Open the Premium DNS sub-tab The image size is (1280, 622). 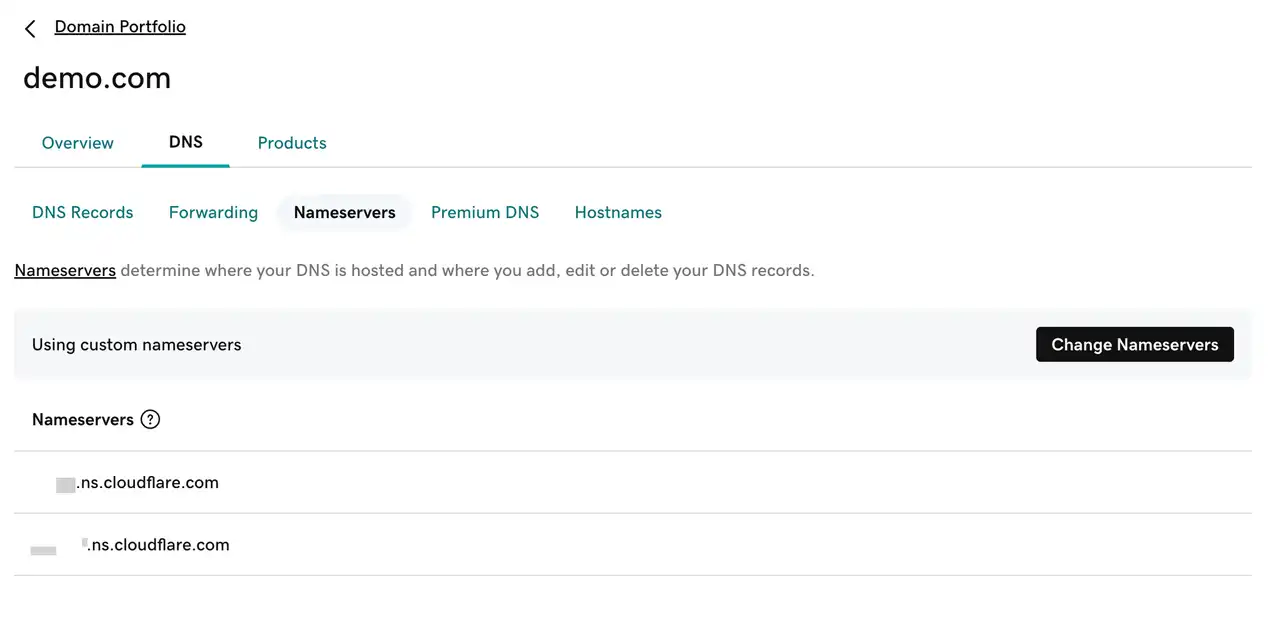click(x=485, y=212)
